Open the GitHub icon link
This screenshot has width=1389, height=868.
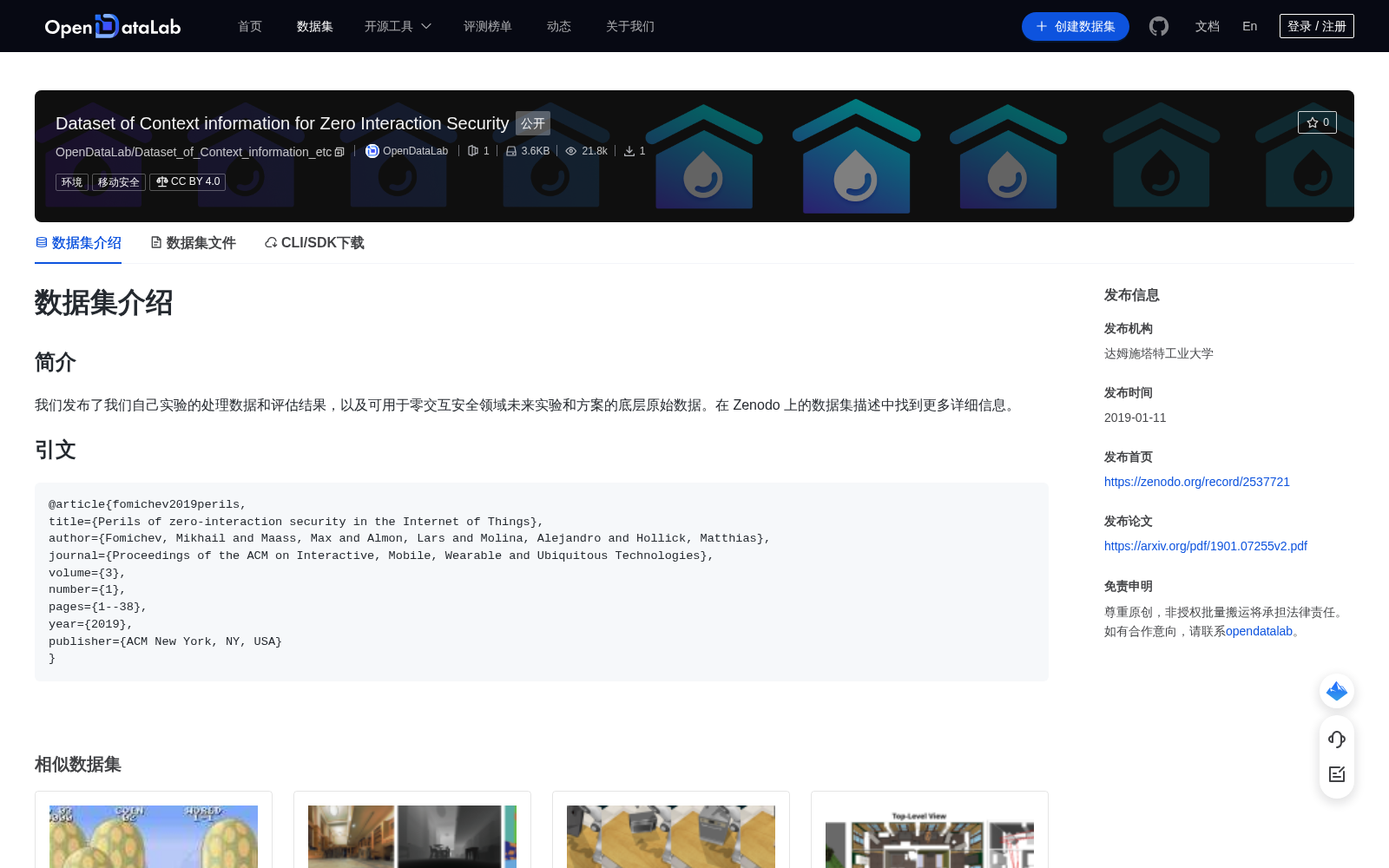pyautogui.click(x=1159, y=26)
